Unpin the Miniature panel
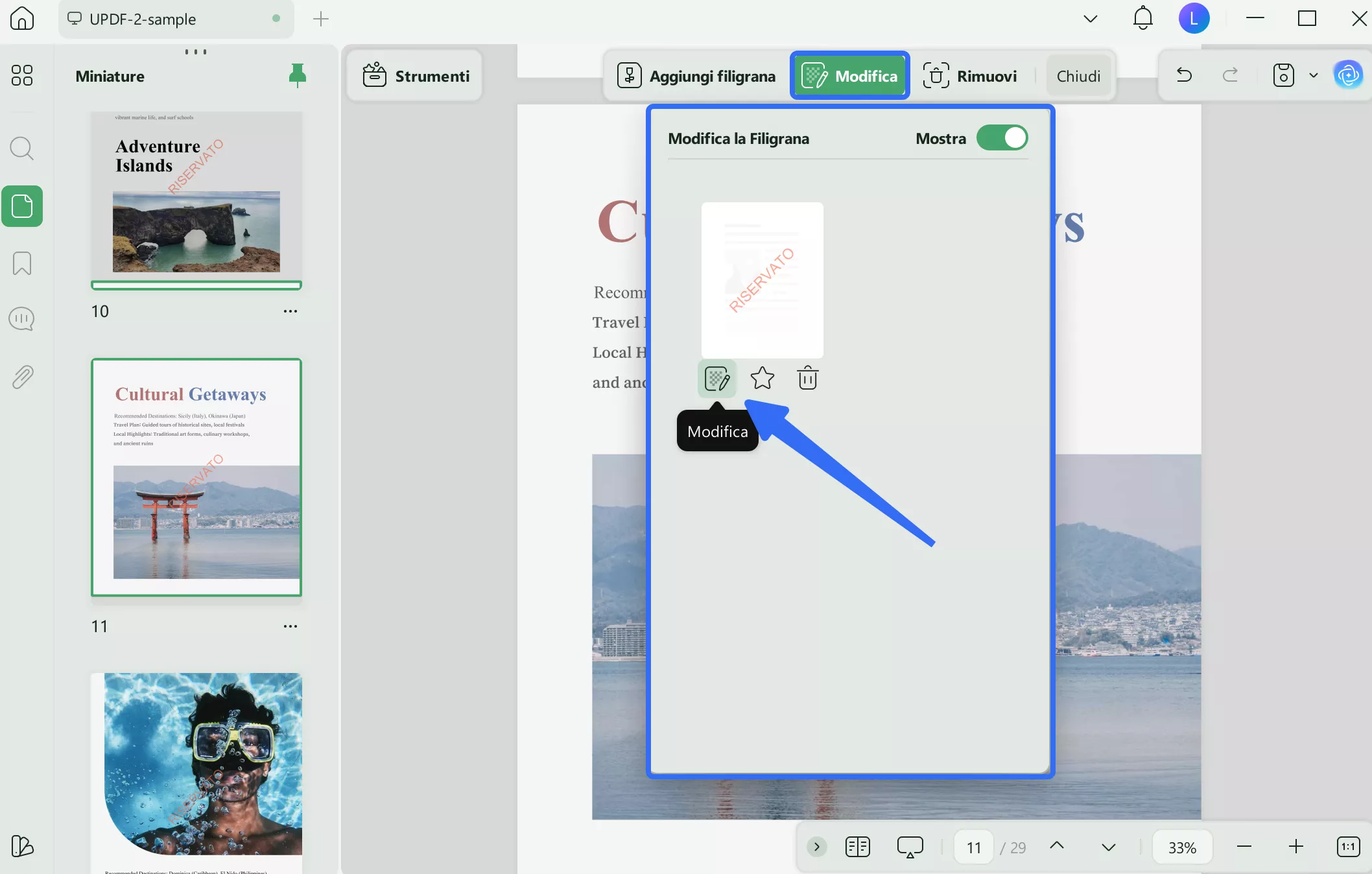Image resolution: width=1372 pixels, height=874 pixels. [x=297, y=76]
